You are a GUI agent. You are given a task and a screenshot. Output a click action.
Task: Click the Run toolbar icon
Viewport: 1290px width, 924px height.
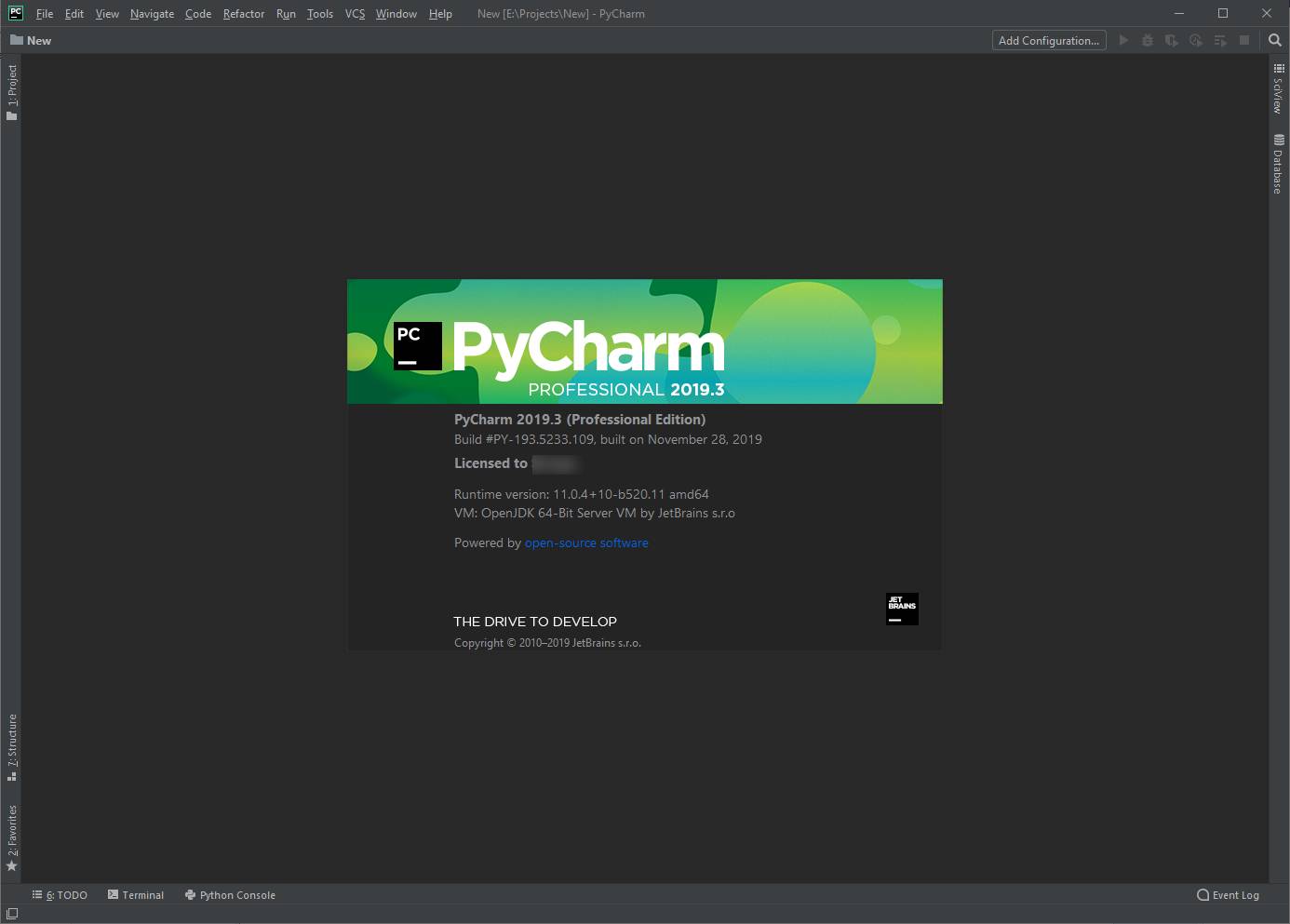1123,40
